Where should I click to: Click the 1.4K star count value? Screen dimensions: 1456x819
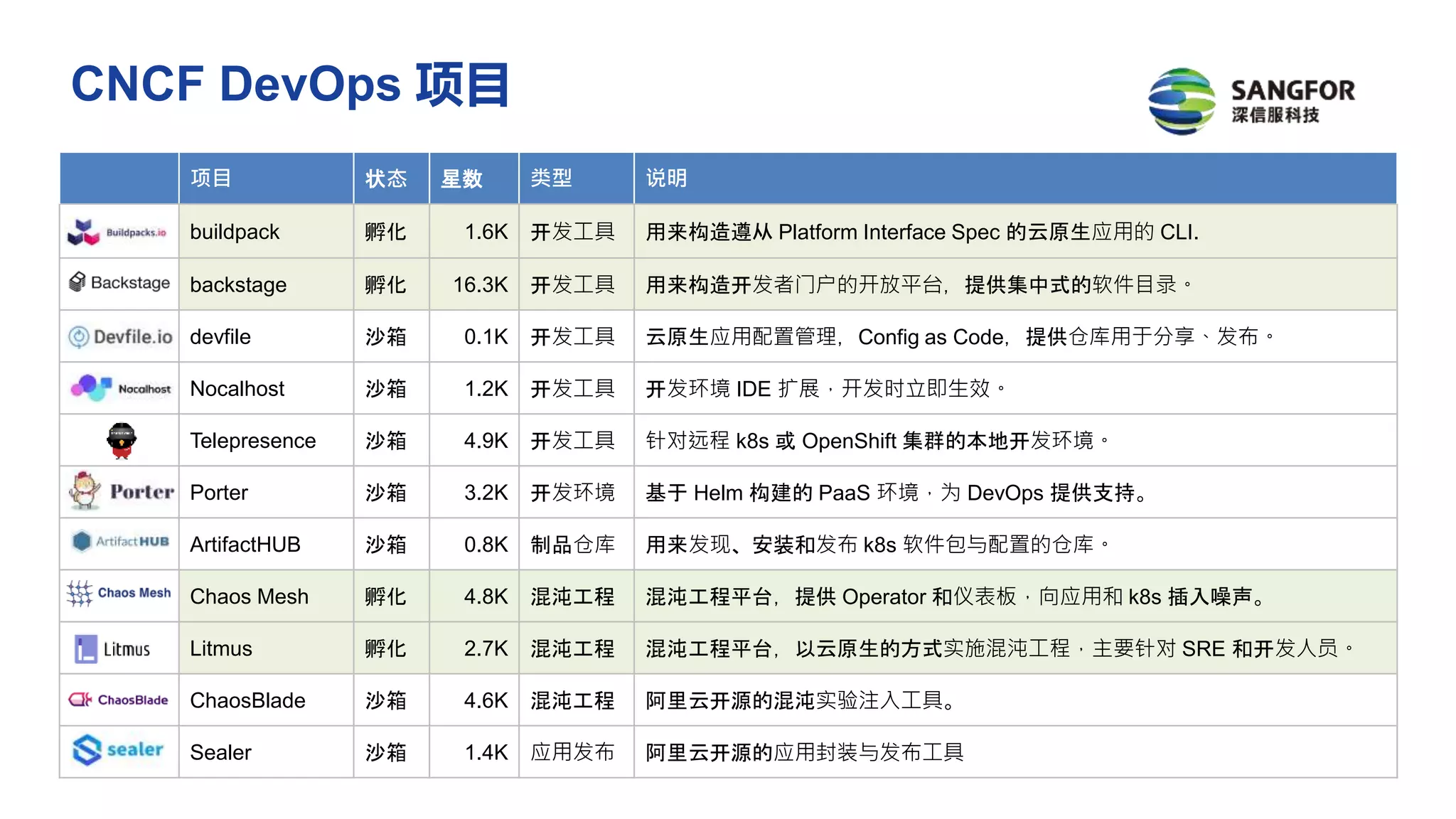(486, 752)
